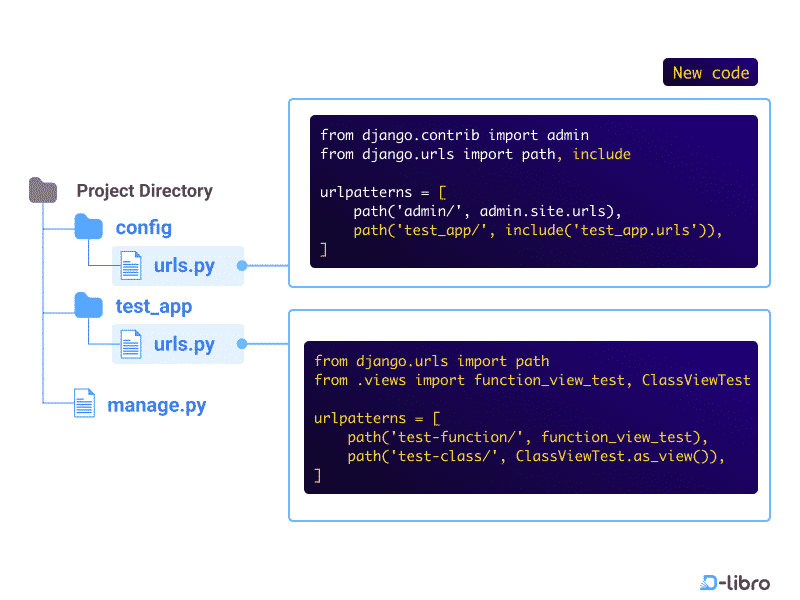This screenshot has width=800, height=600.
Task: Click the urls.py file icon under config
Action: (x=130, y=265)
